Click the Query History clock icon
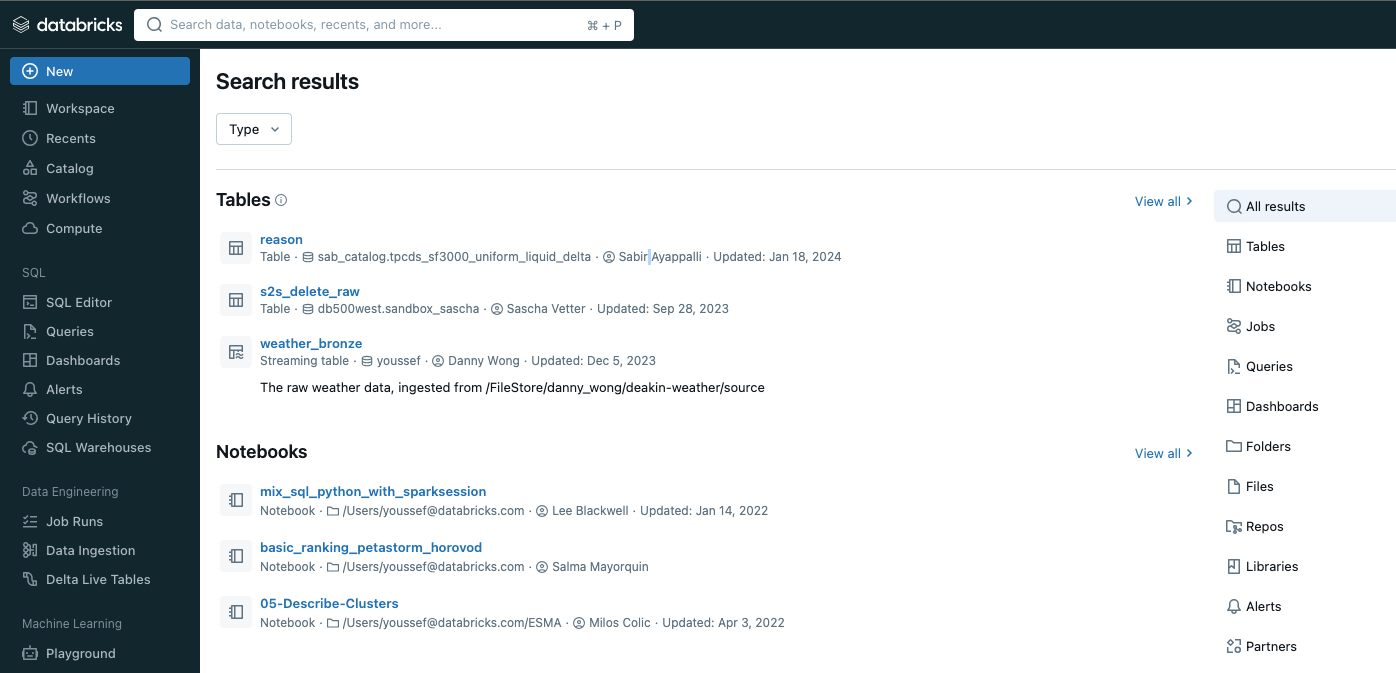The width and height of the screenshot is (1396, 673). pos(30,418)
